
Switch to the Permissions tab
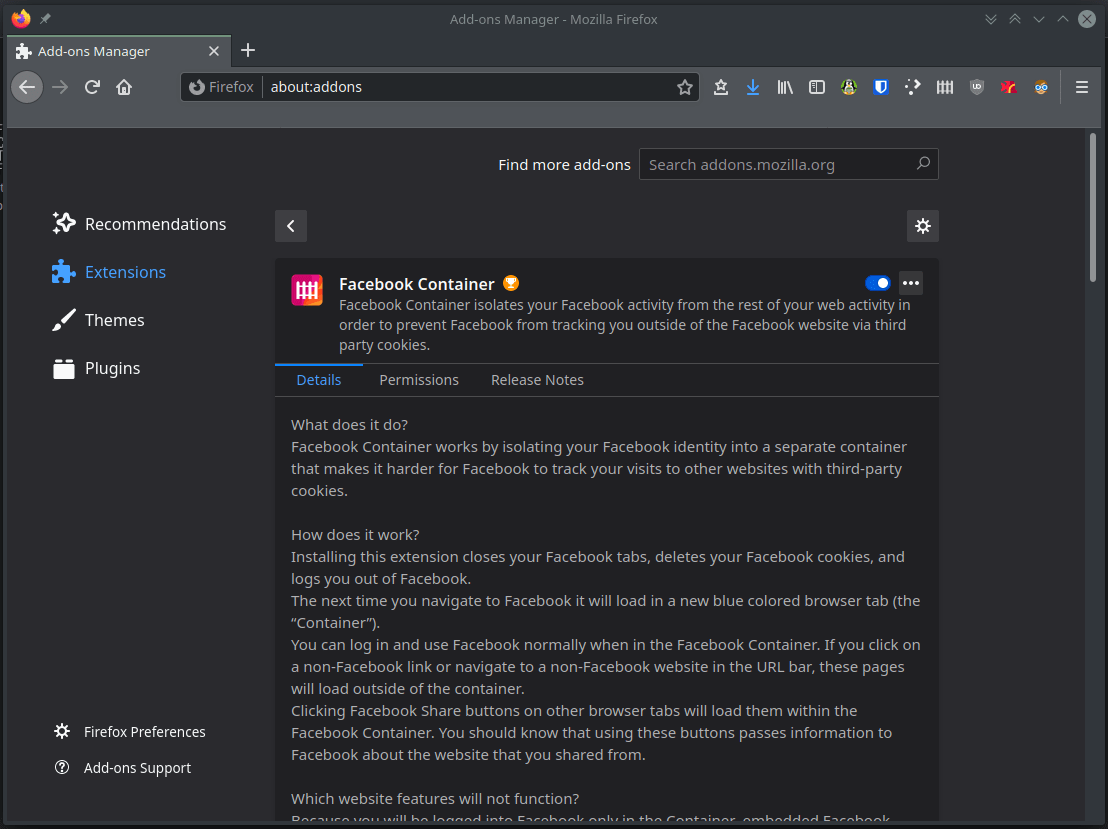pos(419,380)
